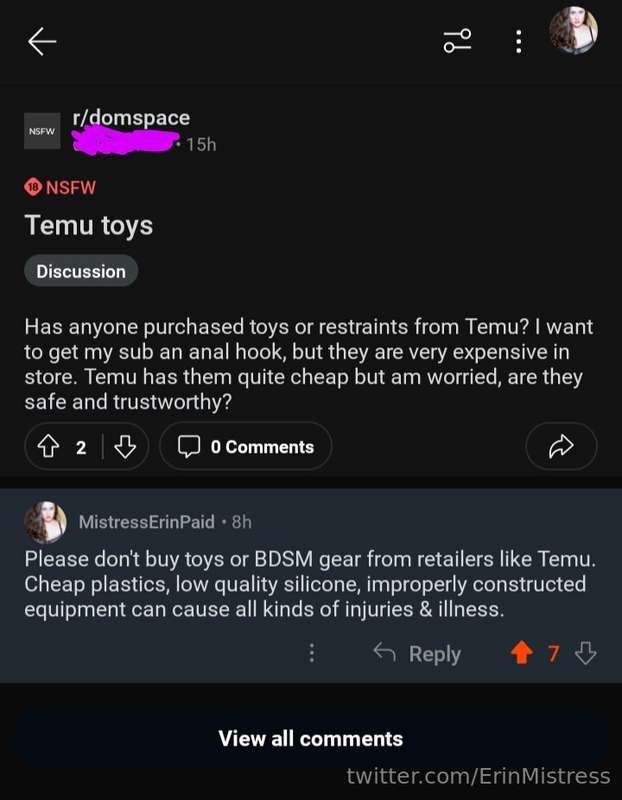Select the Discussion flair tag
Image resolution: width=622 pixels, height=800 pixels.
[81, 271]
